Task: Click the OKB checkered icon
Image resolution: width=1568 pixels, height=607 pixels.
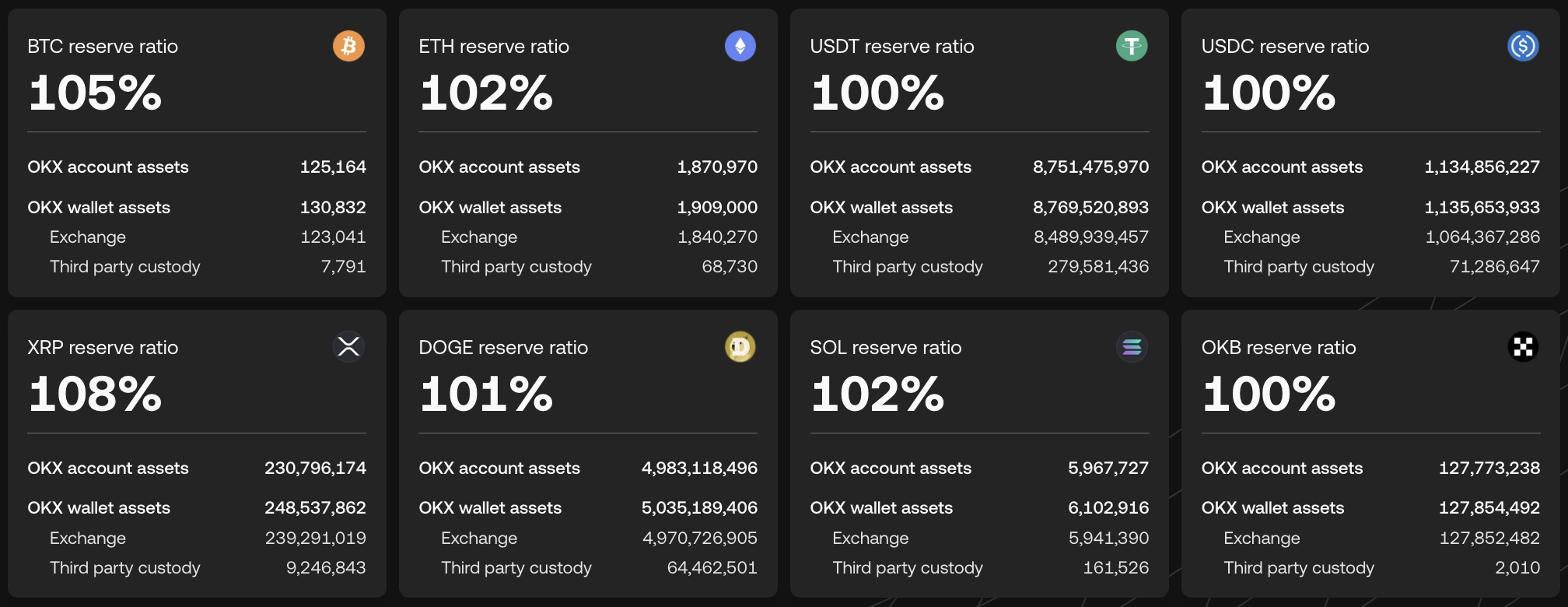Action: pyautogui.click(x=1523, y=347)
